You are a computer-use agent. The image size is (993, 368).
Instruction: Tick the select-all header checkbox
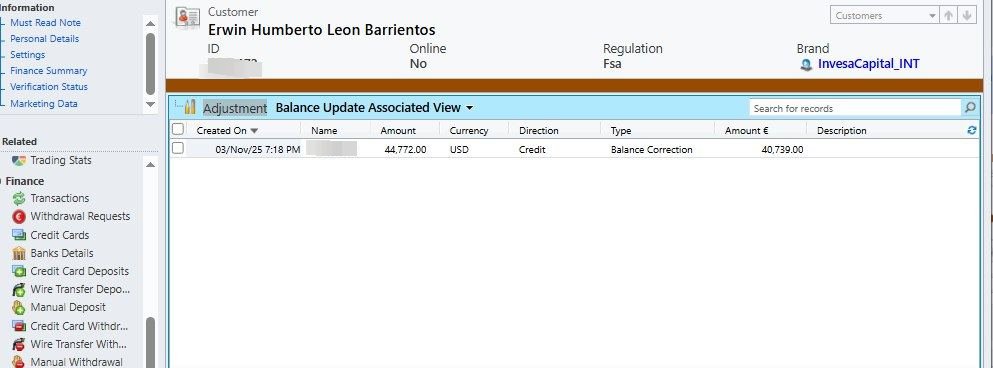(178, 129)
